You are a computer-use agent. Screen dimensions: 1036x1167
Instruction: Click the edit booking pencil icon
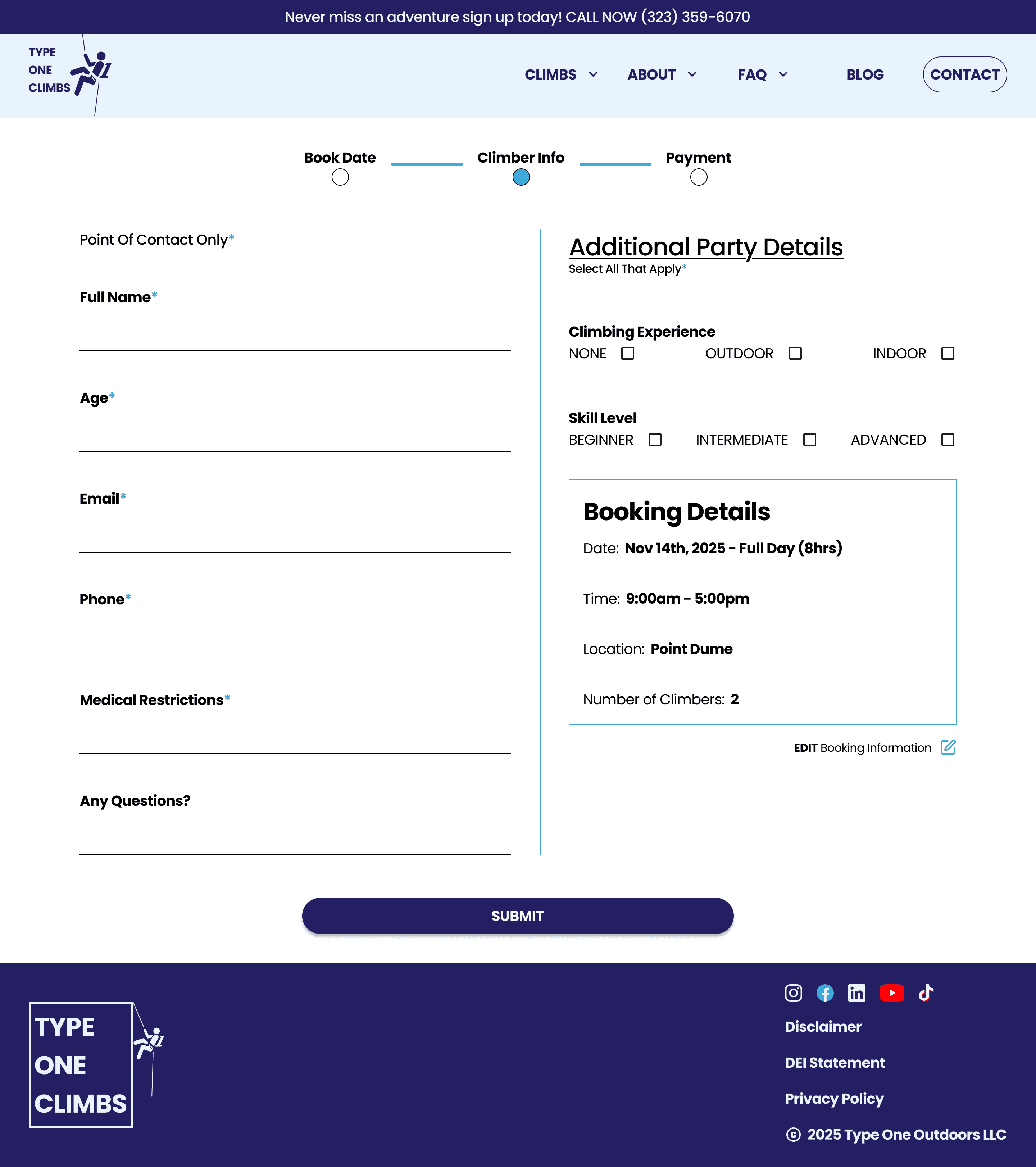click(x=948, y=747)
